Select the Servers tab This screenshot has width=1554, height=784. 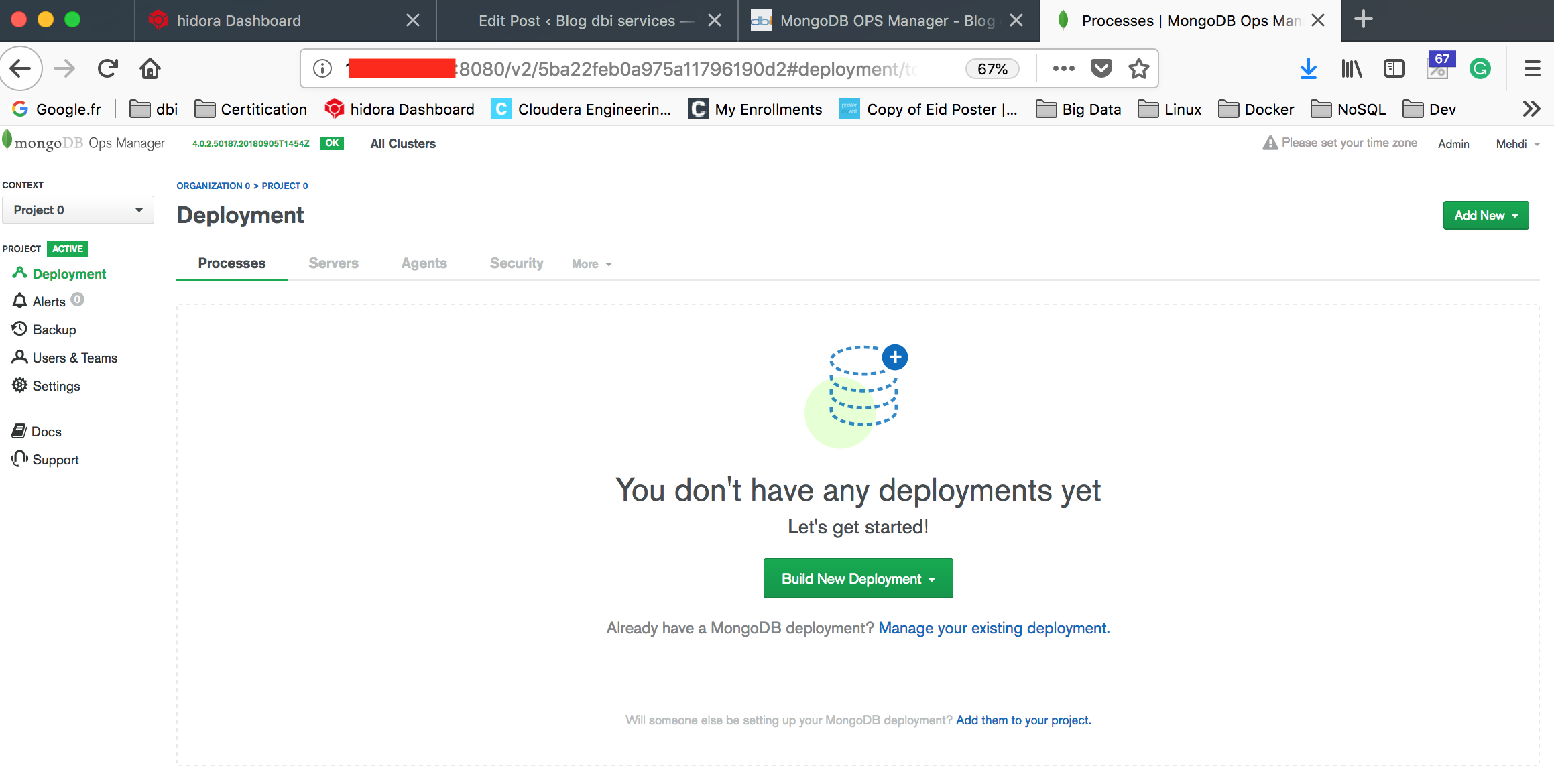333,263
